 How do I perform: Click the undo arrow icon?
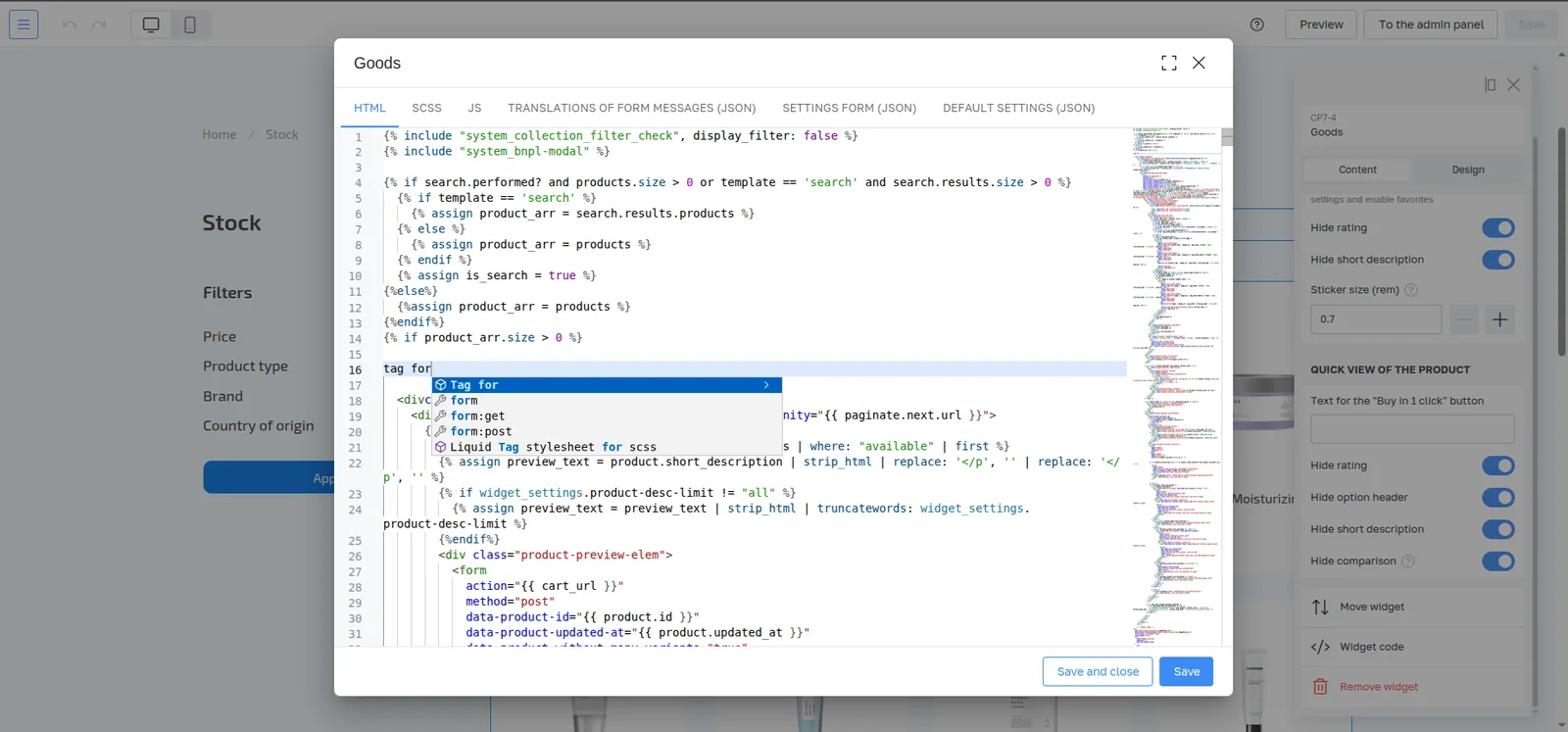point(69,24)
